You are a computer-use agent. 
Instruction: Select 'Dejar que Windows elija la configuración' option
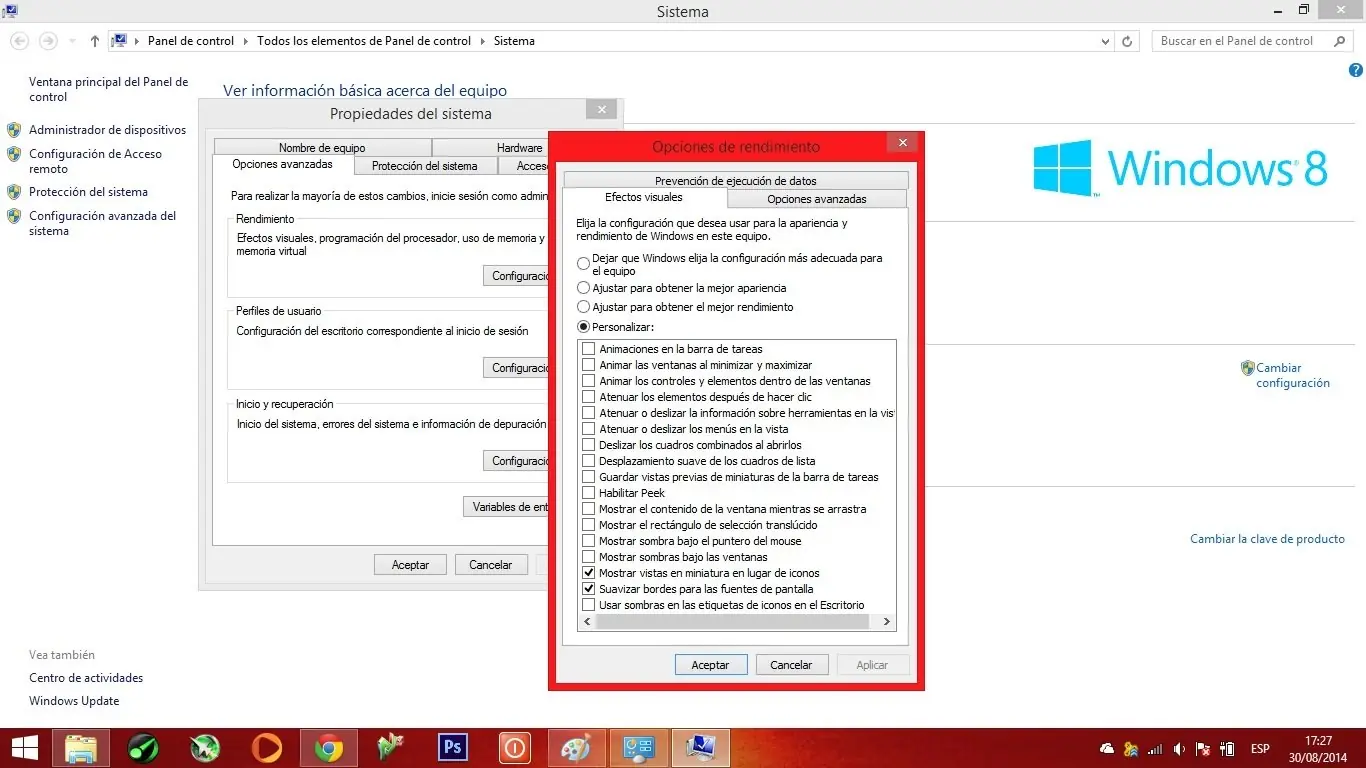coord(584,264)
